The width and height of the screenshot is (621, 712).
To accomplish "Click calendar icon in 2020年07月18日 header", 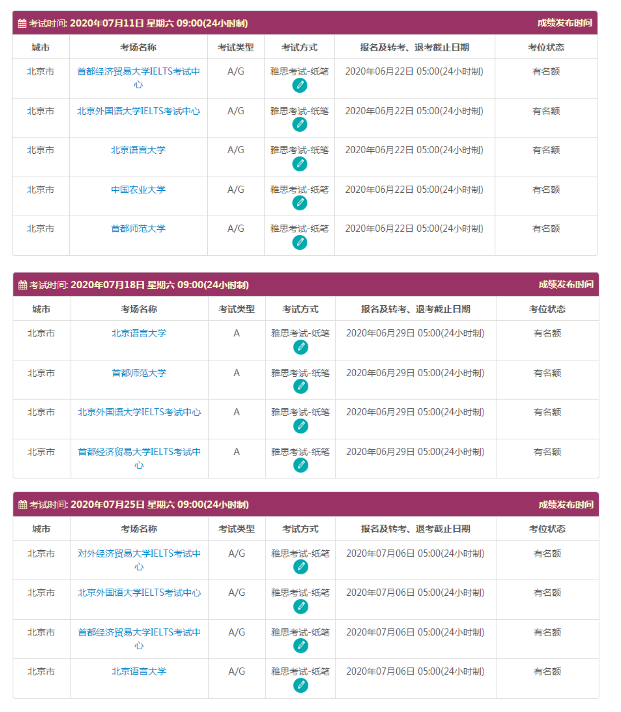I will (x=23, y=285).
